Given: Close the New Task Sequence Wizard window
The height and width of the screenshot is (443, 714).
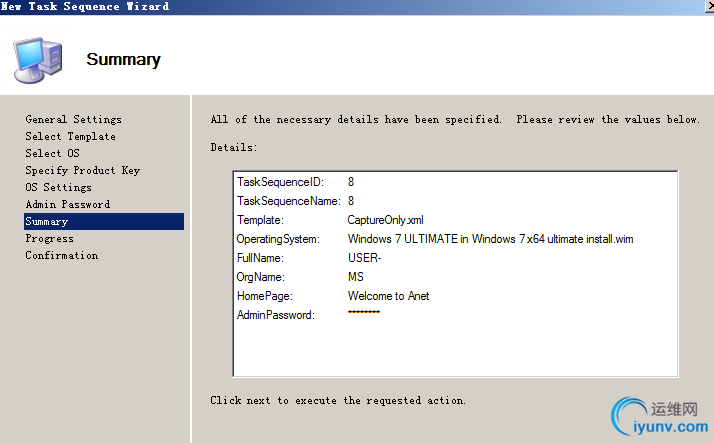Looking at the screenshot, I should tap(707, 6).
